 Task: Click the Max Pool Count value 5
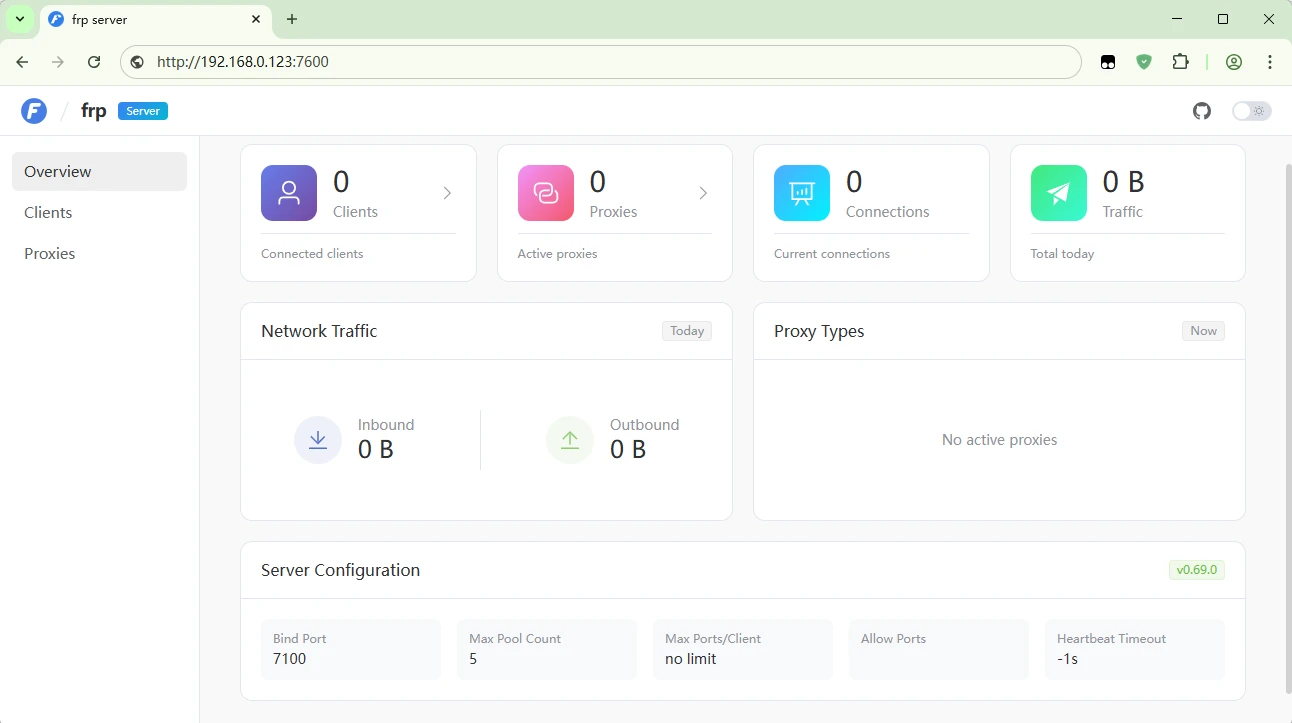click(473, 659)
